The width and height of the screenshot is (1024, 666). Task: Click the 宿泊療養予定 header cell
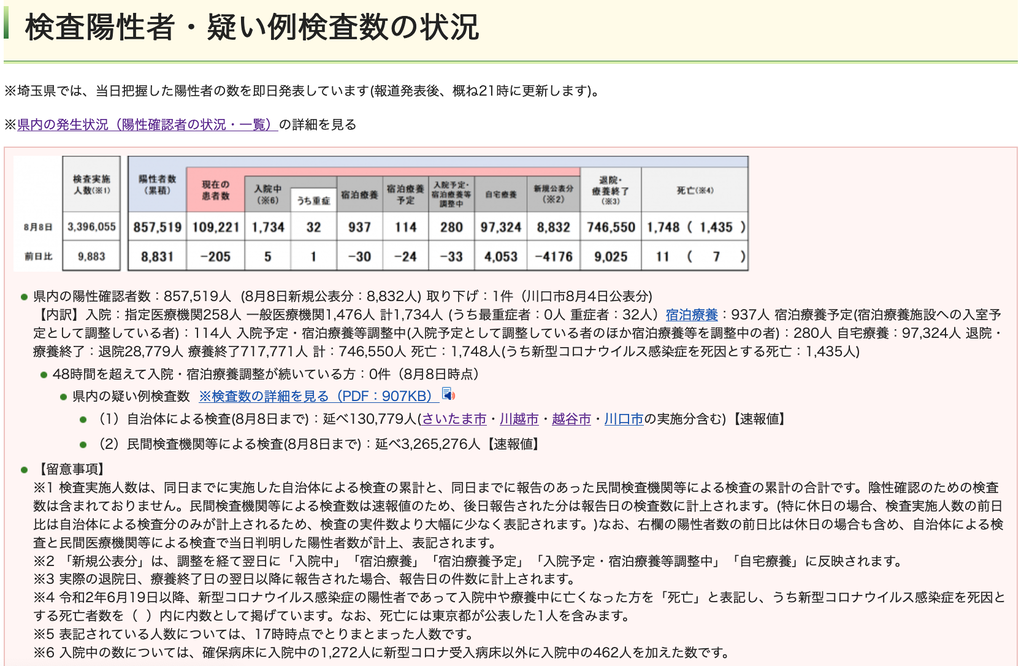pyautogui.click(x=406, y=194)
